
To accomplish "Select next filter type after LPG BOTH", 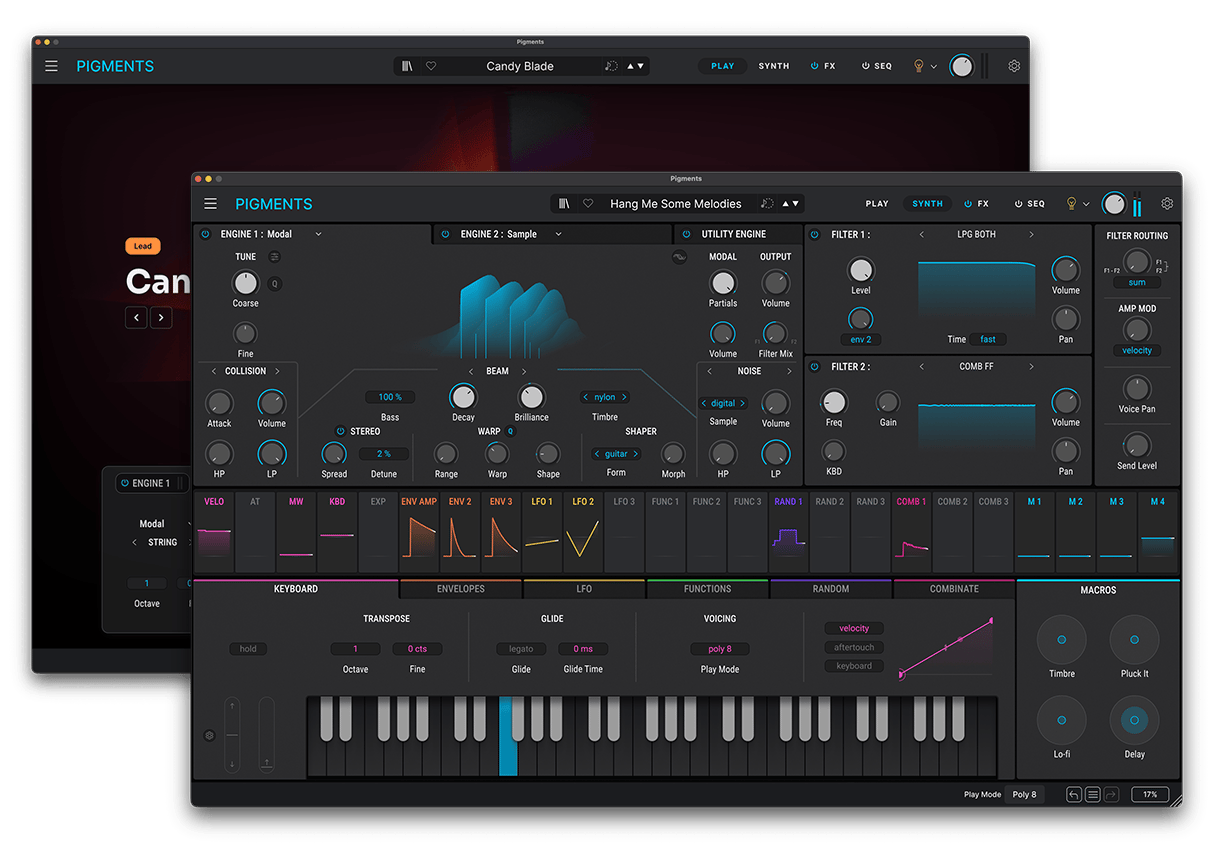I will pyautogui.click(x=1032, y=235).
